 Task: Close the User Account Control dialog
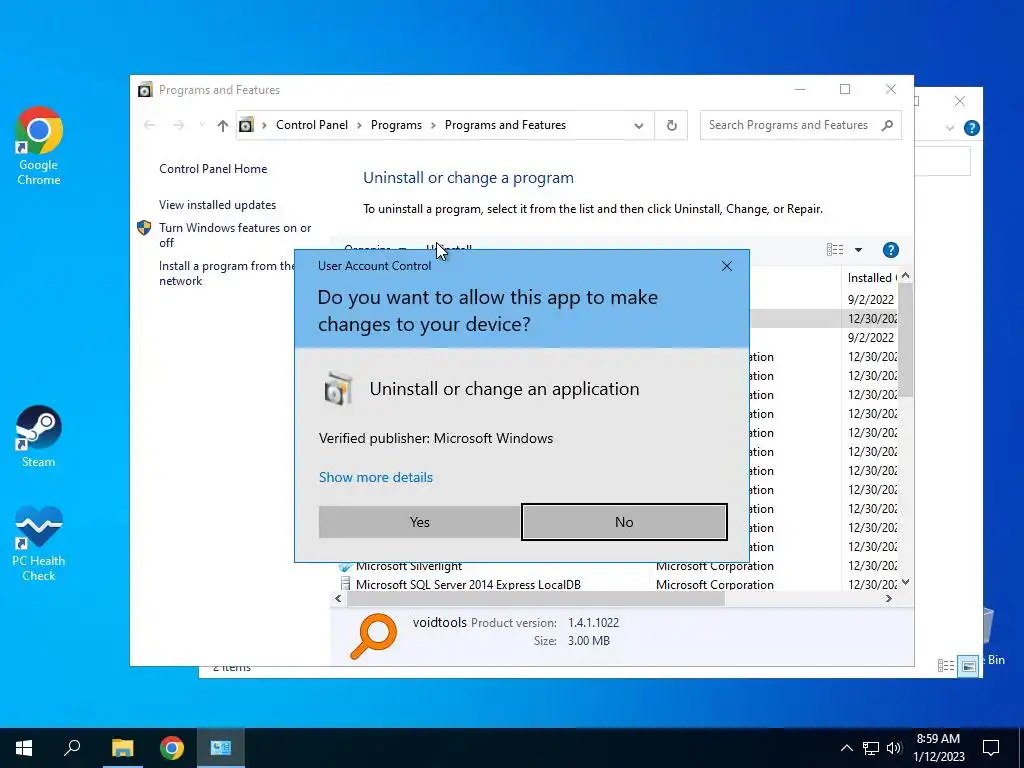[x=727, y=266]
